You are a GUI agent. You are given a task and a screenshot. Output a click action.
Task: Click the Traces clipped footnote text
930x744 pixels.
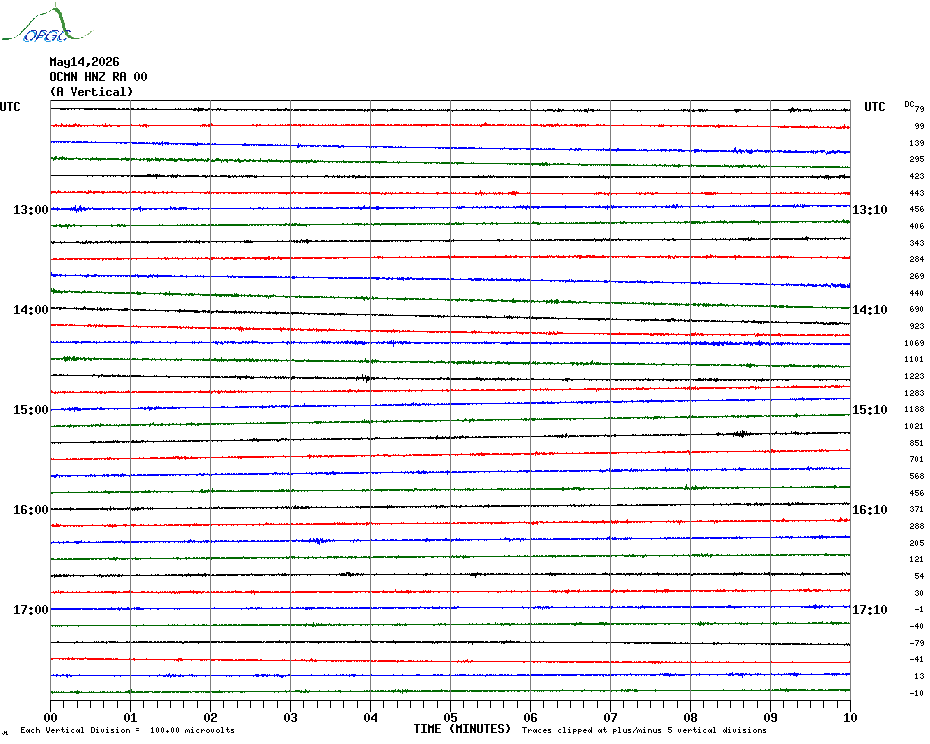tap(644, 730)
